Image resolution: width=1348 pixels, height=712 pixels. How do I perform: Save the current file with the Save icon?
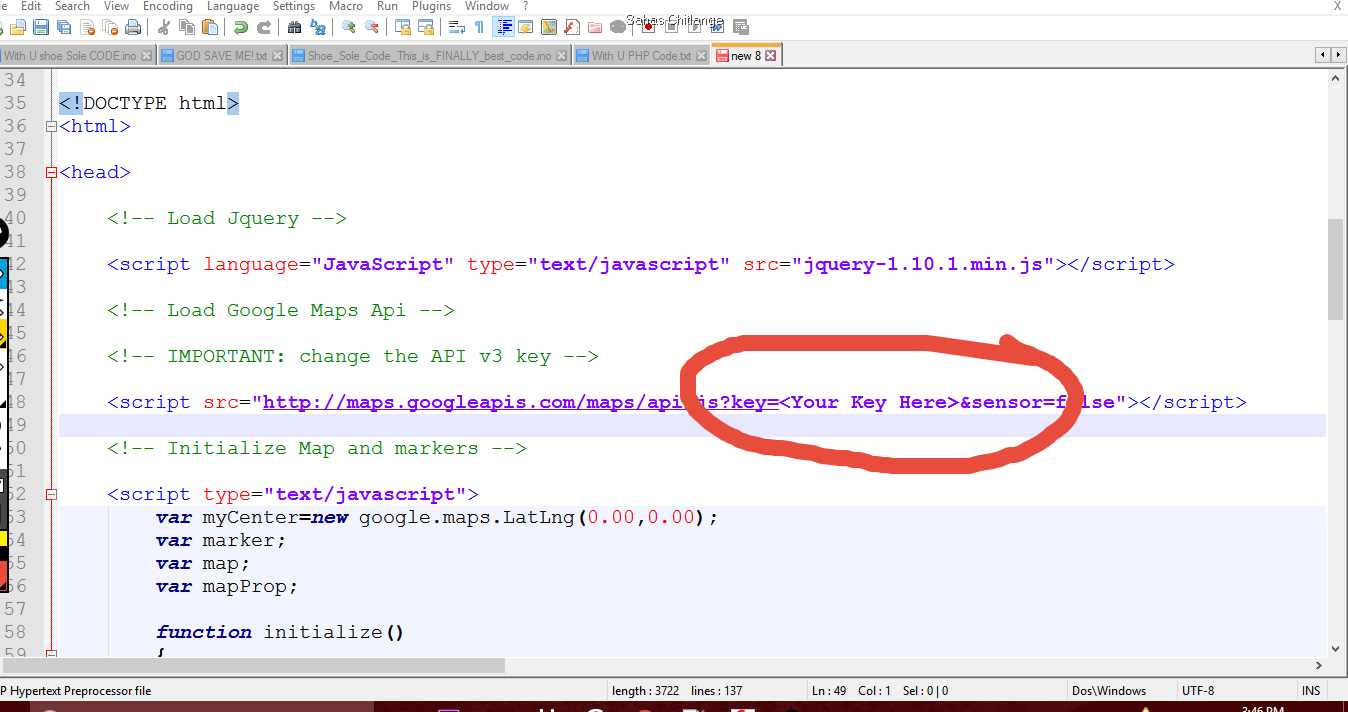point(40,27)
